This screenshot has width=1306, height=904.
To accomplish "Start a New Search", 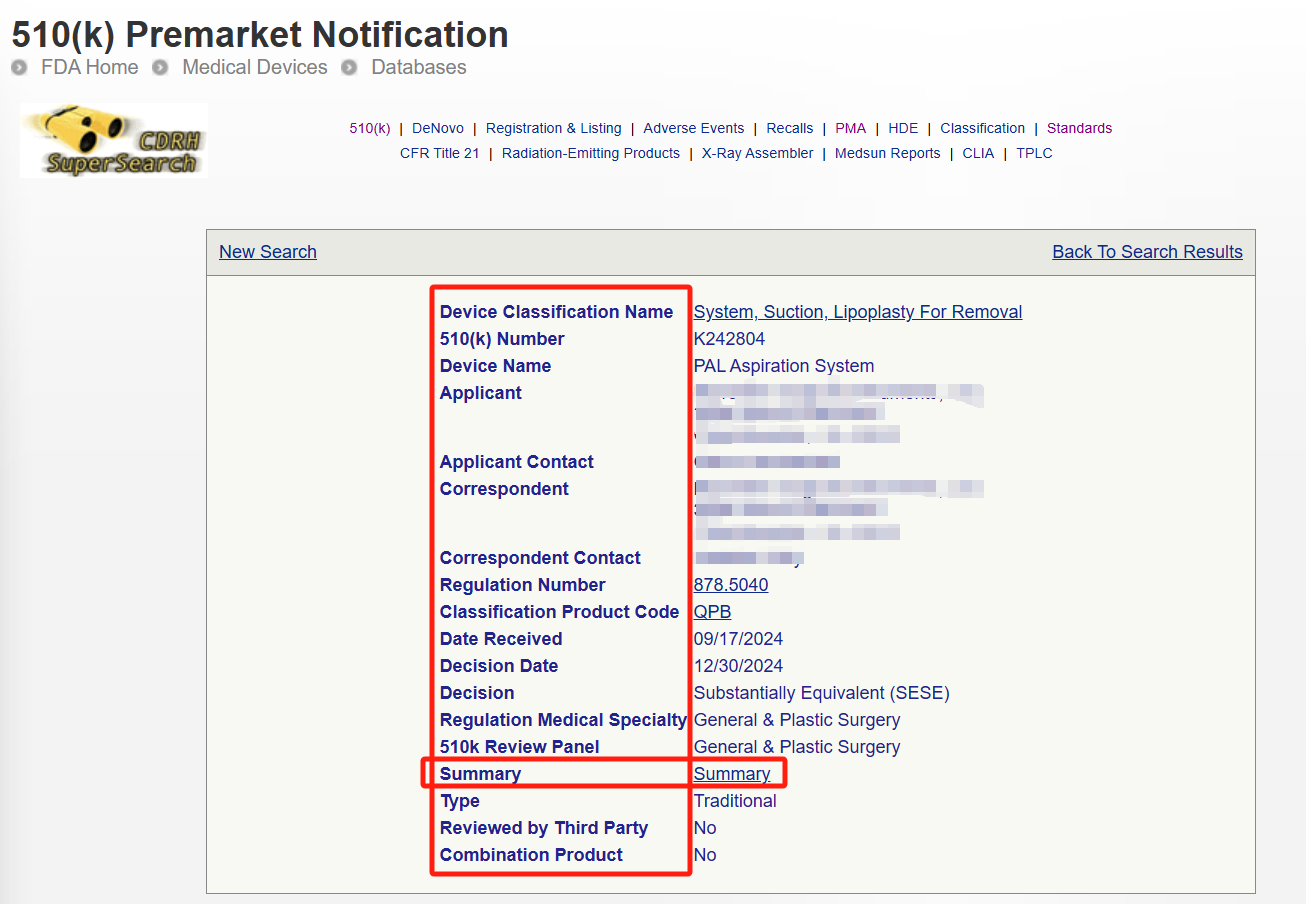I will (x=268, y=252).
